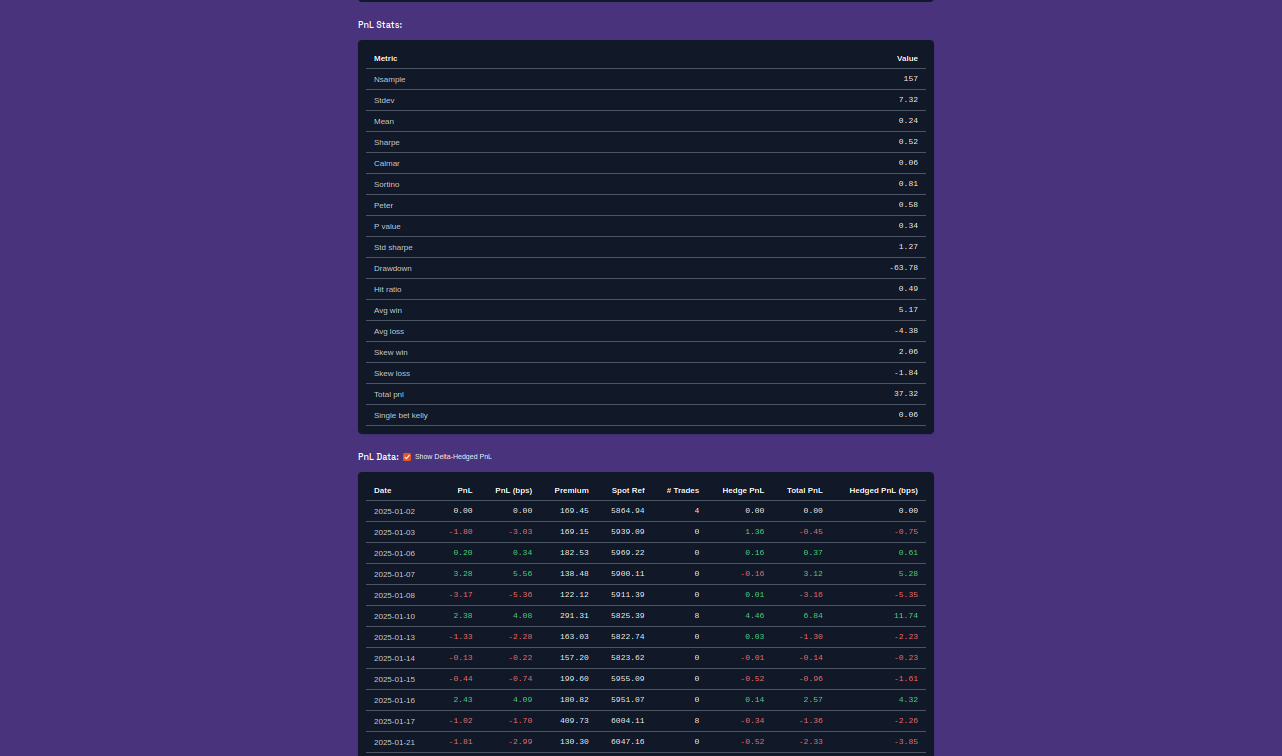The image size is (1282, 756).
Task: Click the Avg win metric label
Action: [388, 310]
